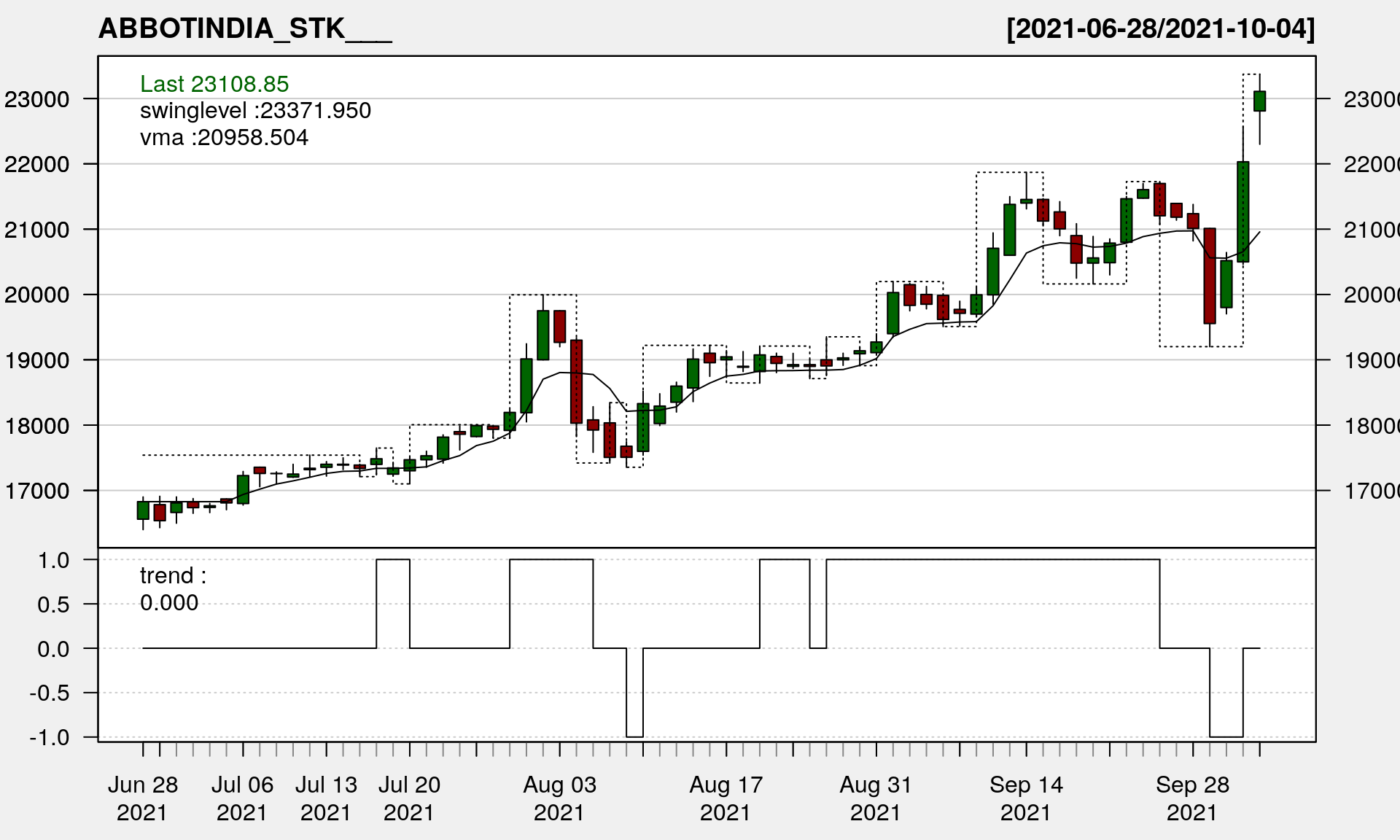Click the date range label in header
1400x840 pixels.
point(1160,29)
